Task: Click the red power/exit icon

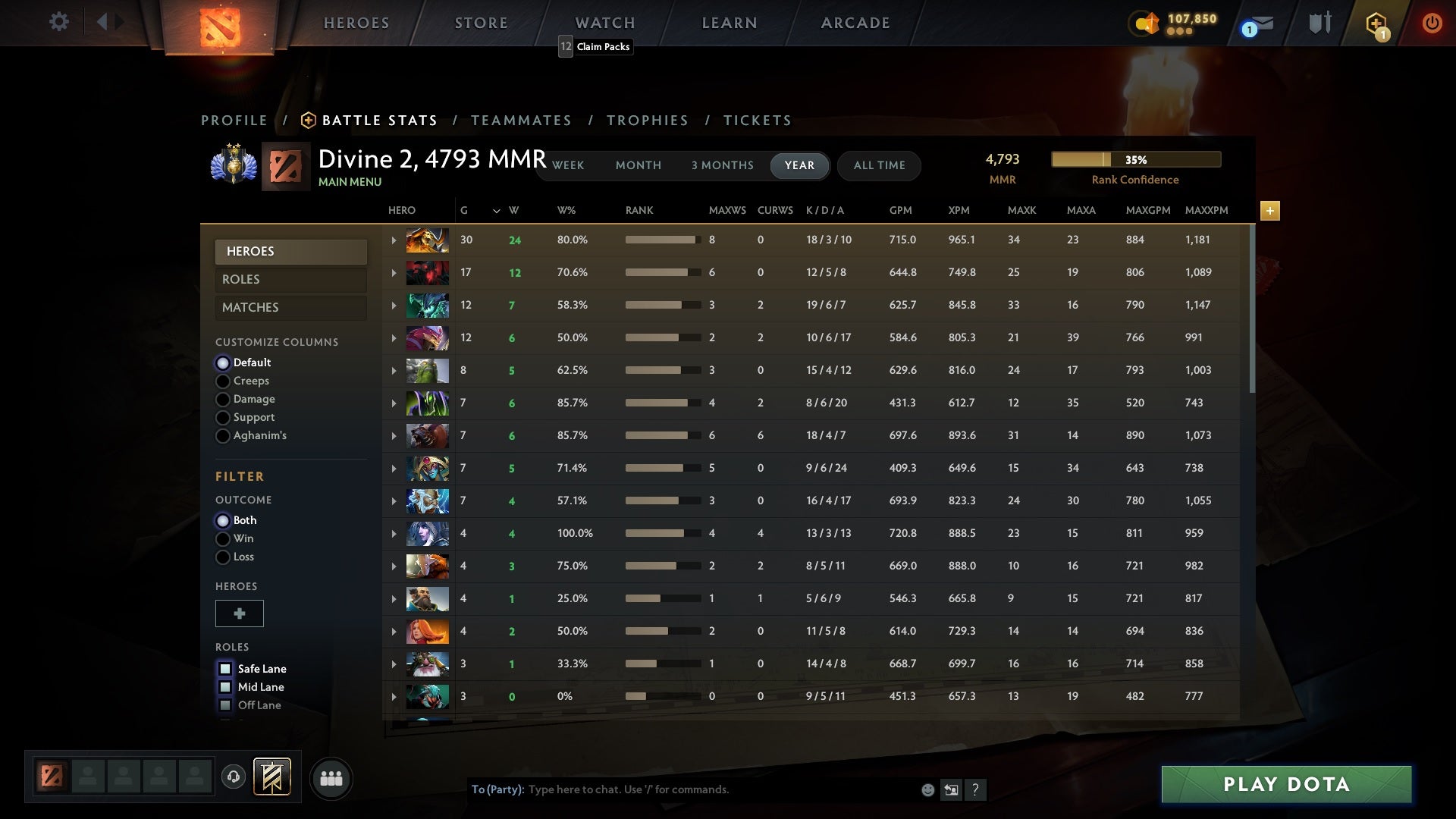Action: 1432,22
